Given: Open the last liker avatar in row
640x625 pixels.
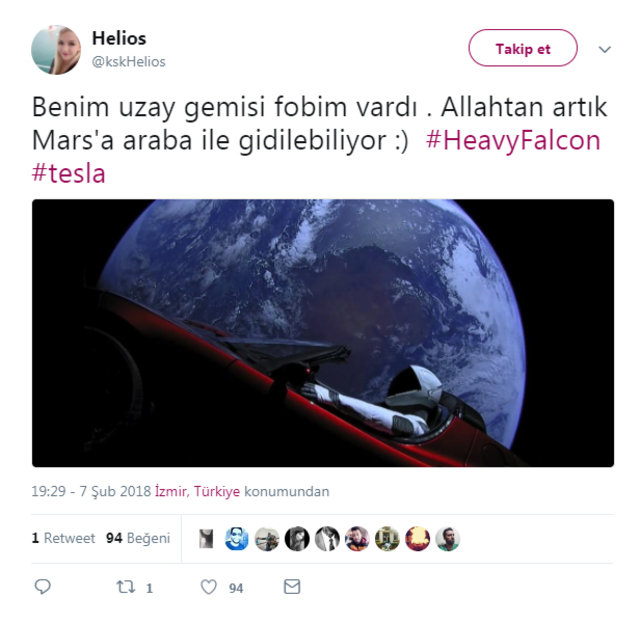Looking at the screenshot, I should (x=447, y=538).
